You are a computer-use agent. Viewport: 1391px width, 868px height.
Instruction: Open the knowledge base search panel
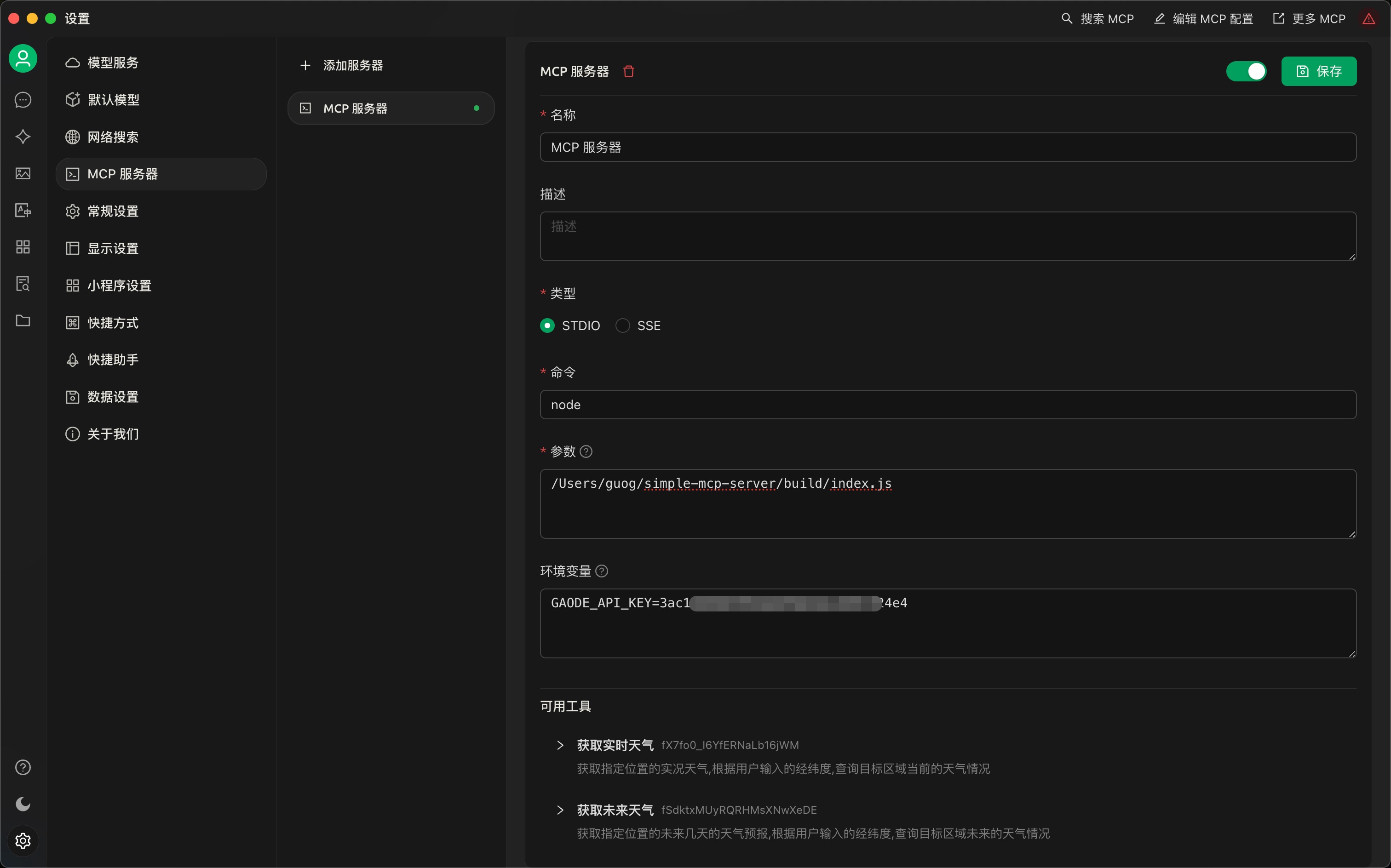23,284
